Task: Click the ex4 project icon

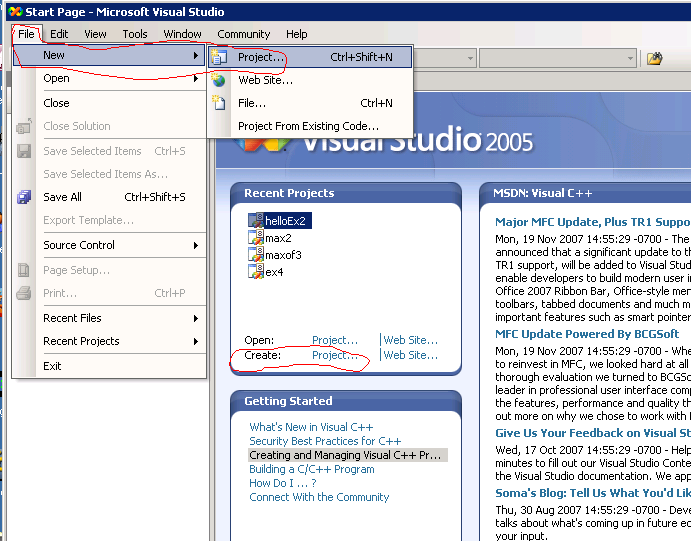Action: [256, 271]
